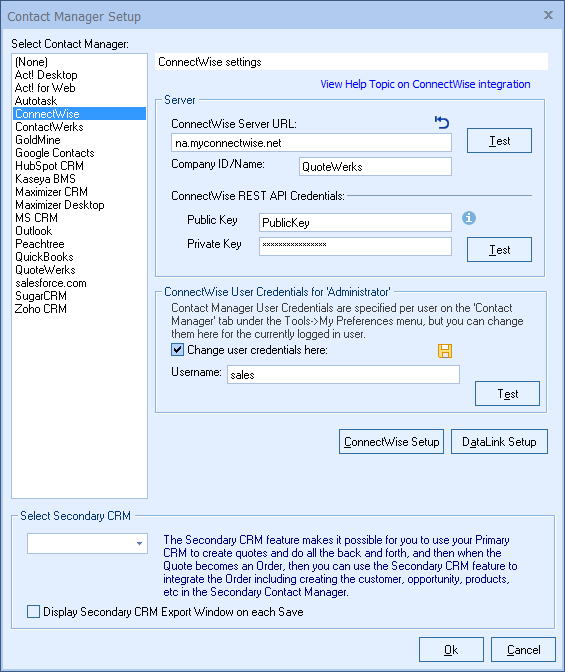Enable Display Secondary CRM Export Window checkbox

[x=33, y=612]
